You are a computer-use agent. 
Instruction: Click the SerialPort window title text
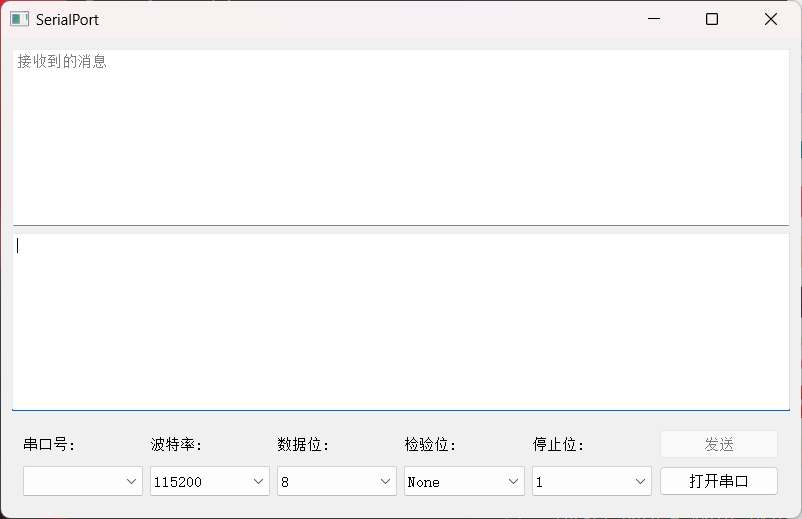(67, 20)
